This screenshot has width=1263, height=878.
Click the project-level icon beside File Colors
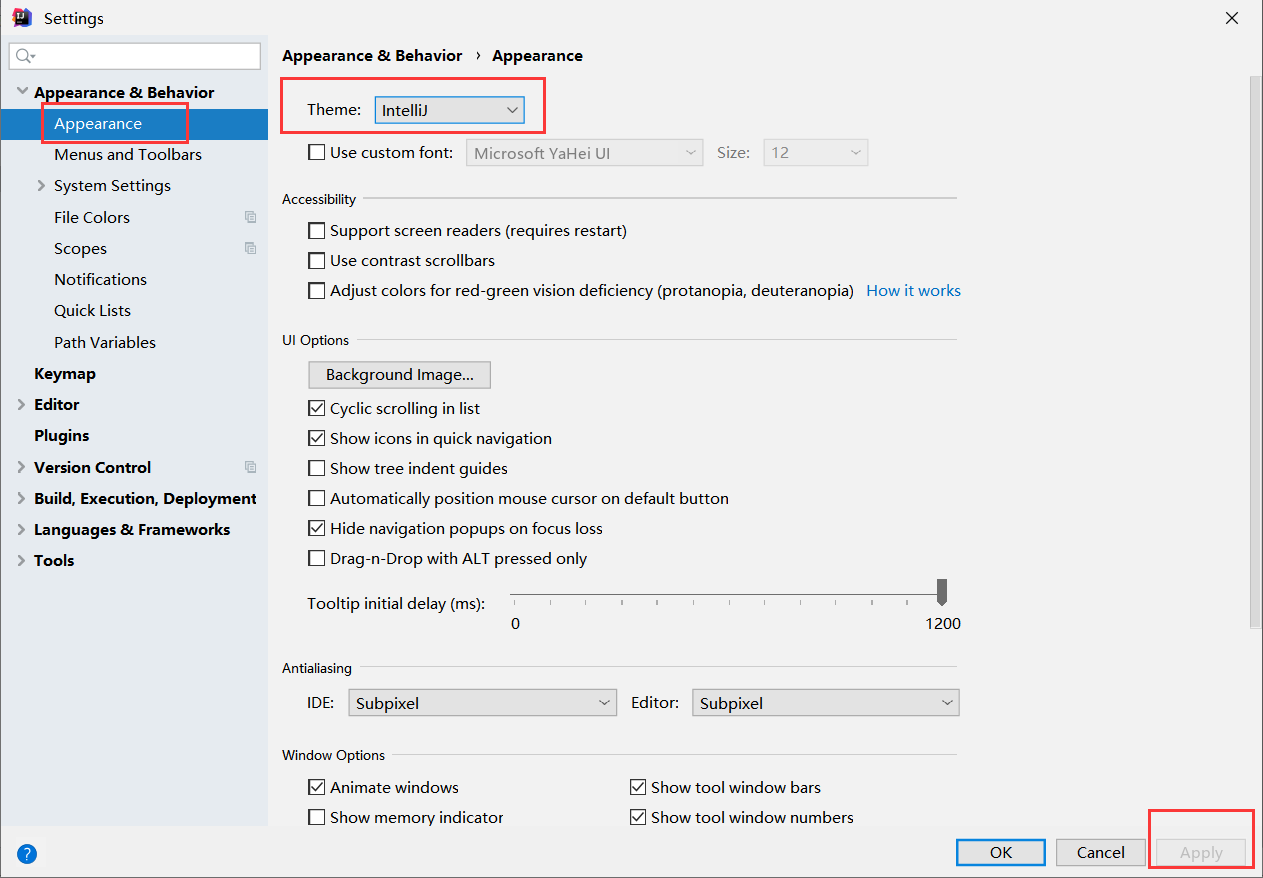[250, 217]
